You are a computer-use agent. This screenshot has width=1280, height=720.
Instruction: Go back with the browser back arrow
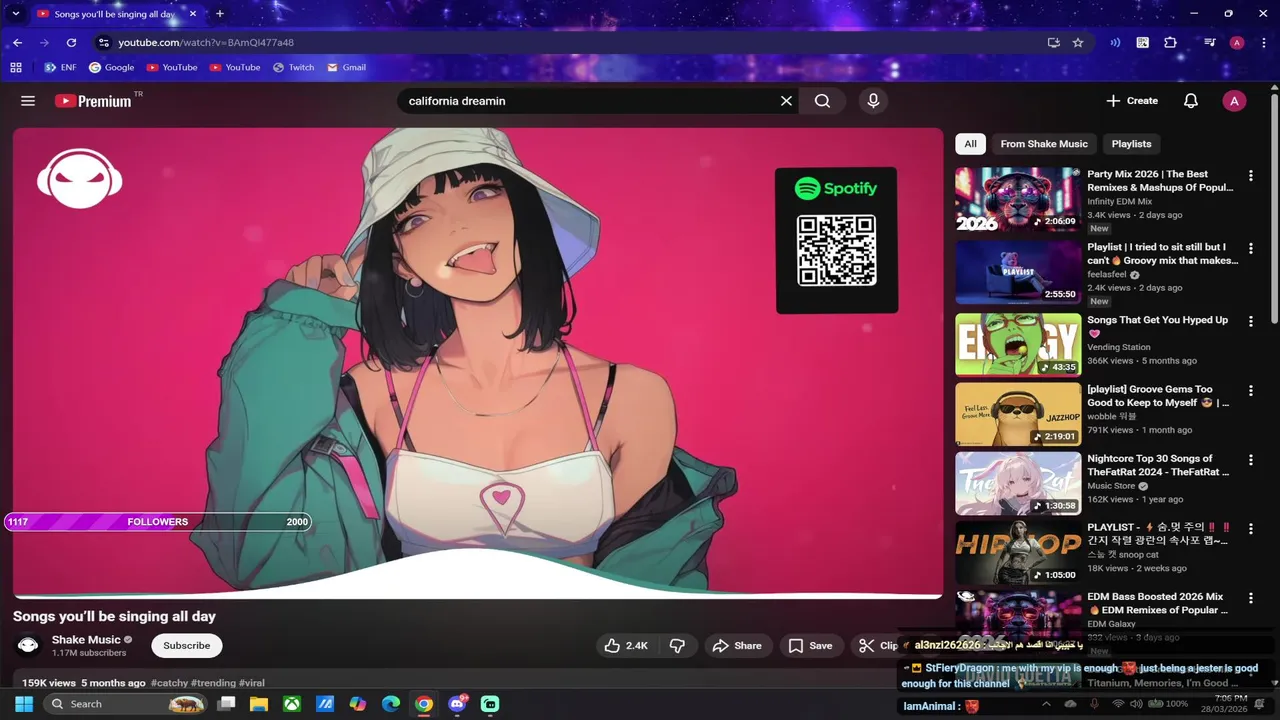(x=17, y=43)
